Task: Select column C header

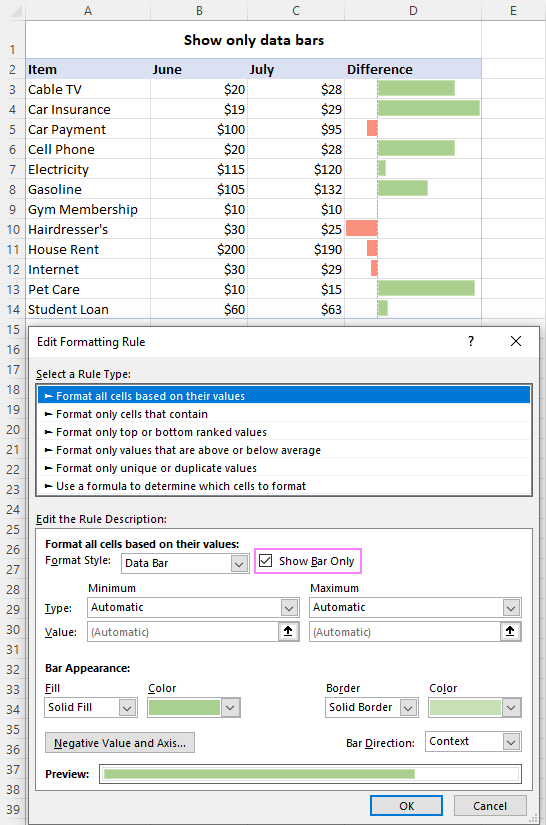Action: click(296, 11)
